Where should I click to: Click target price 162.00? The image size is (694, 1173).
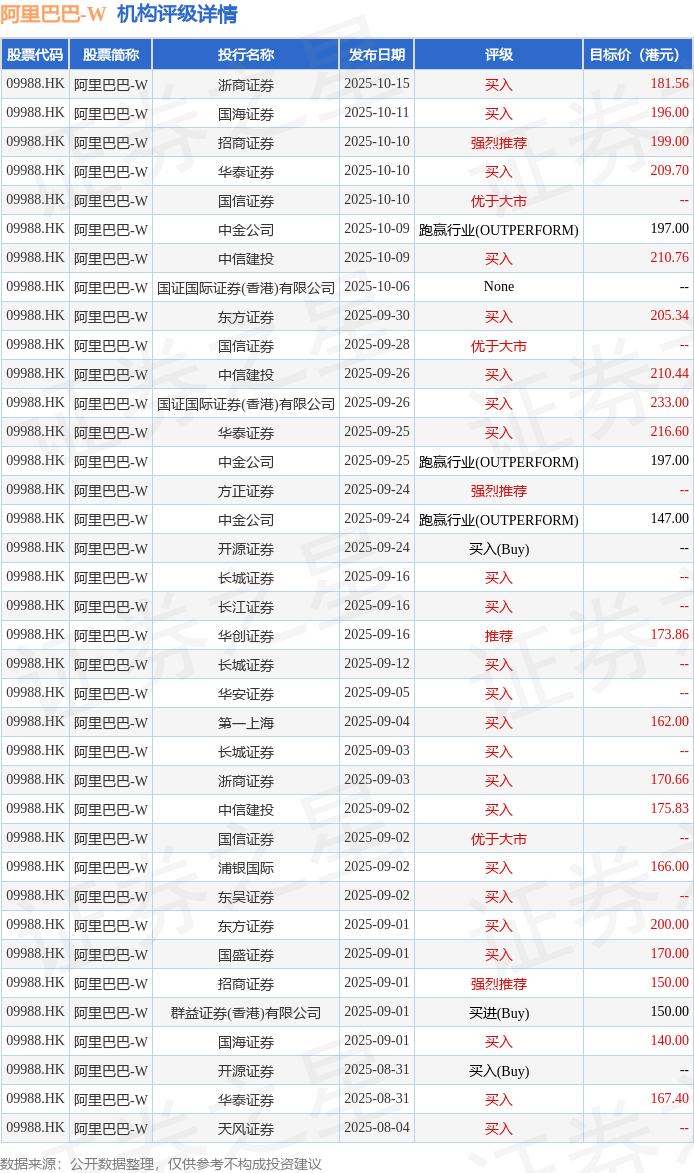[669, 722]
